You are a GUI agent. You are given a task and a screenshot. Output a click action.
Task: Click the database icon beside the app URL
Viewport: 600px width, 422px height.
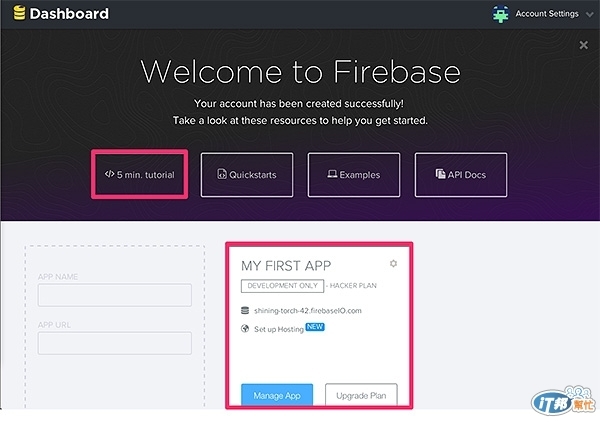(x=245, y=310)
